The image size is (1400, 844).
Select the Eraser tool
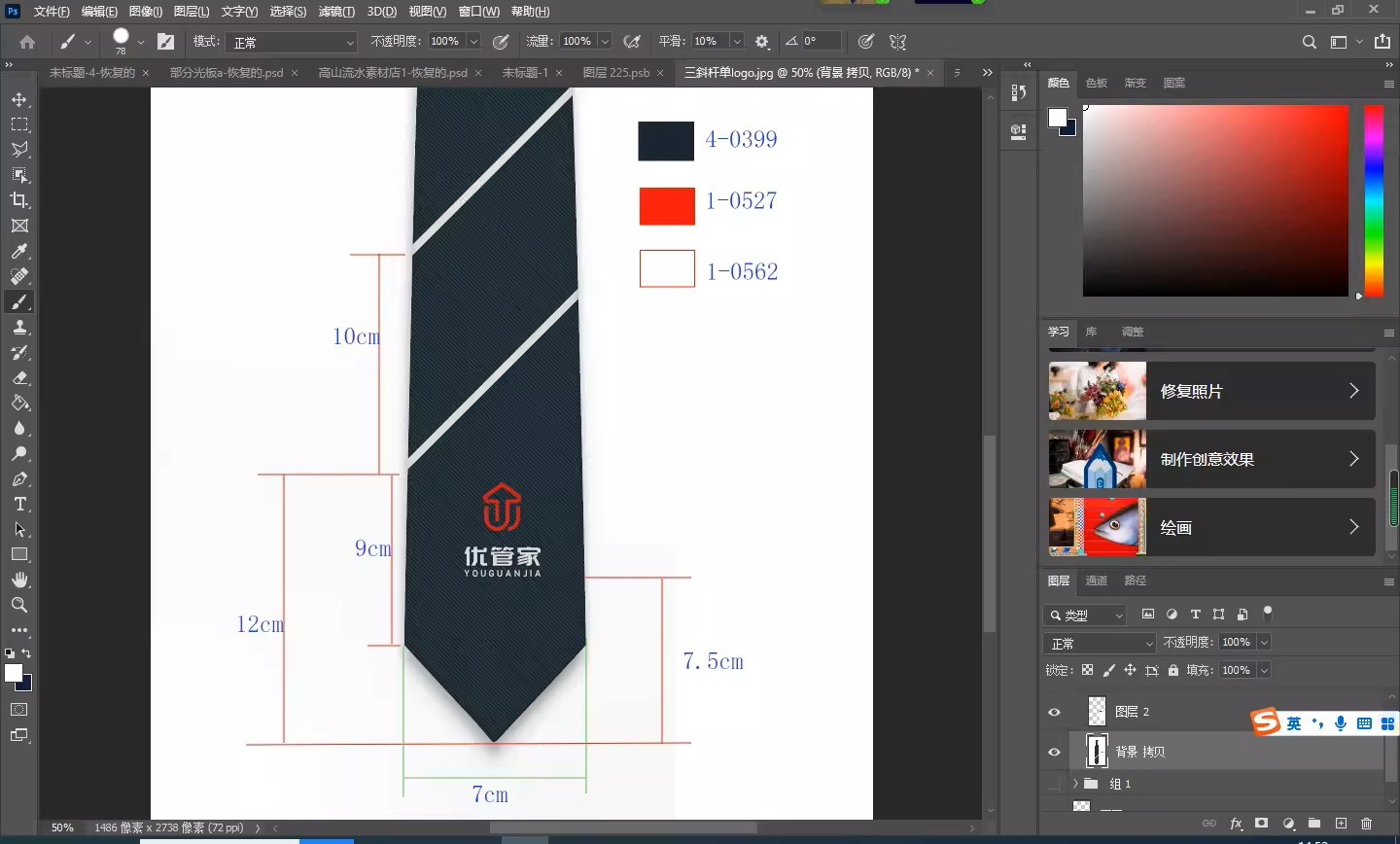coord(19,378)
